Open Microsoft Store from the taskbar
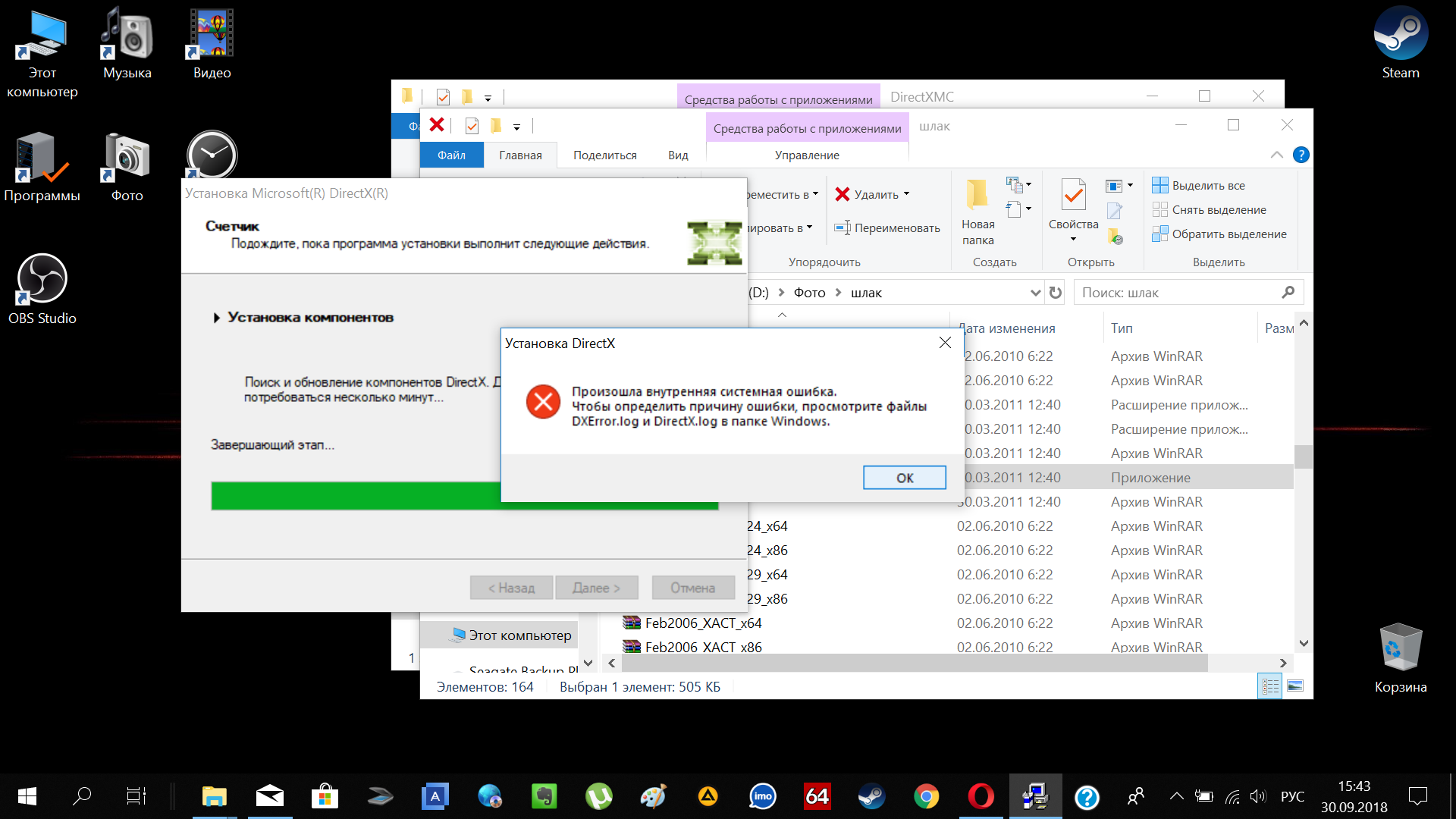The image size is (1456, 819). (x=325, y=796)
